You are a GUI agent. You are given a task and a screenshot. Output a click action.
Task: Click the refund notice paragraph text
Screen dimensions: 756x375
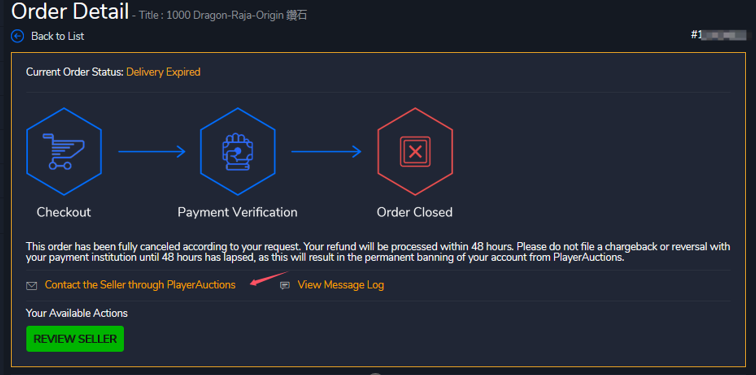378,252
